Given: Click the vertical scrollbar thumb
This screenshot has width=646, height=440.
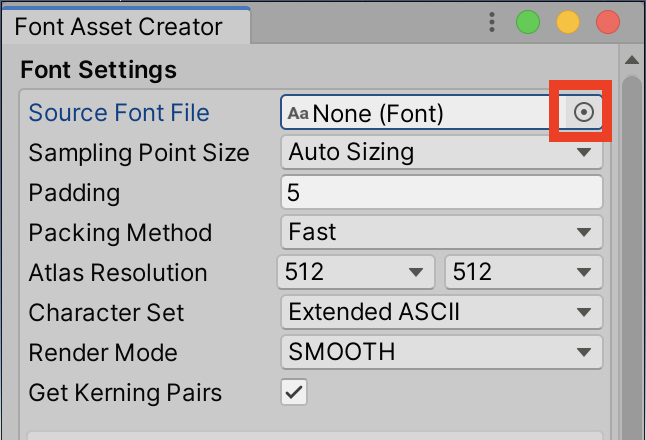Looking at the screenshot, I should tap(632, 250).
